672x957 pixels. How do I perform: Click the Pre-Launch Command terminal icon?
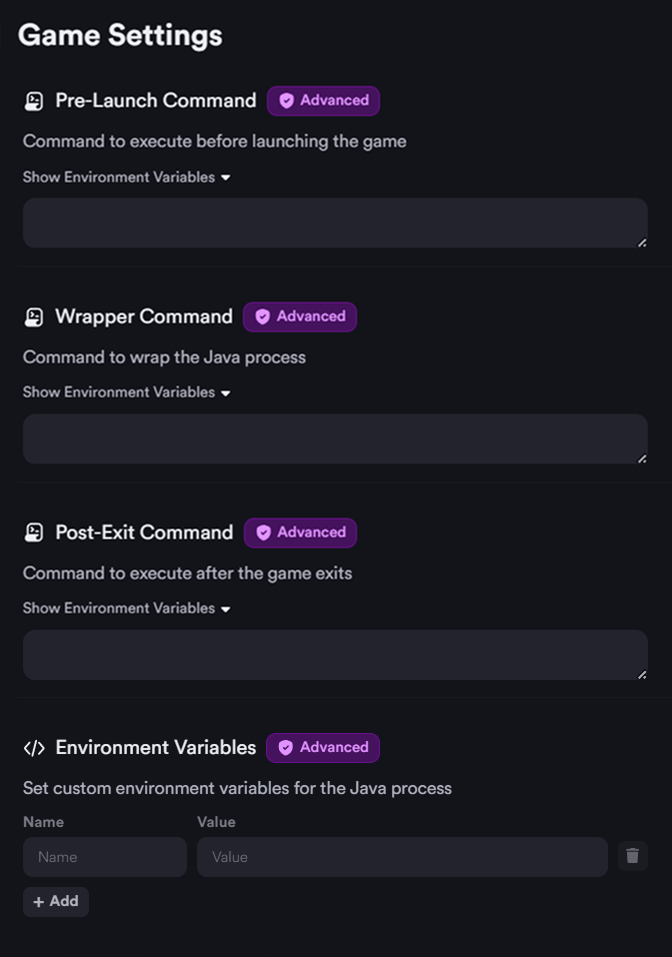[34, 101]
